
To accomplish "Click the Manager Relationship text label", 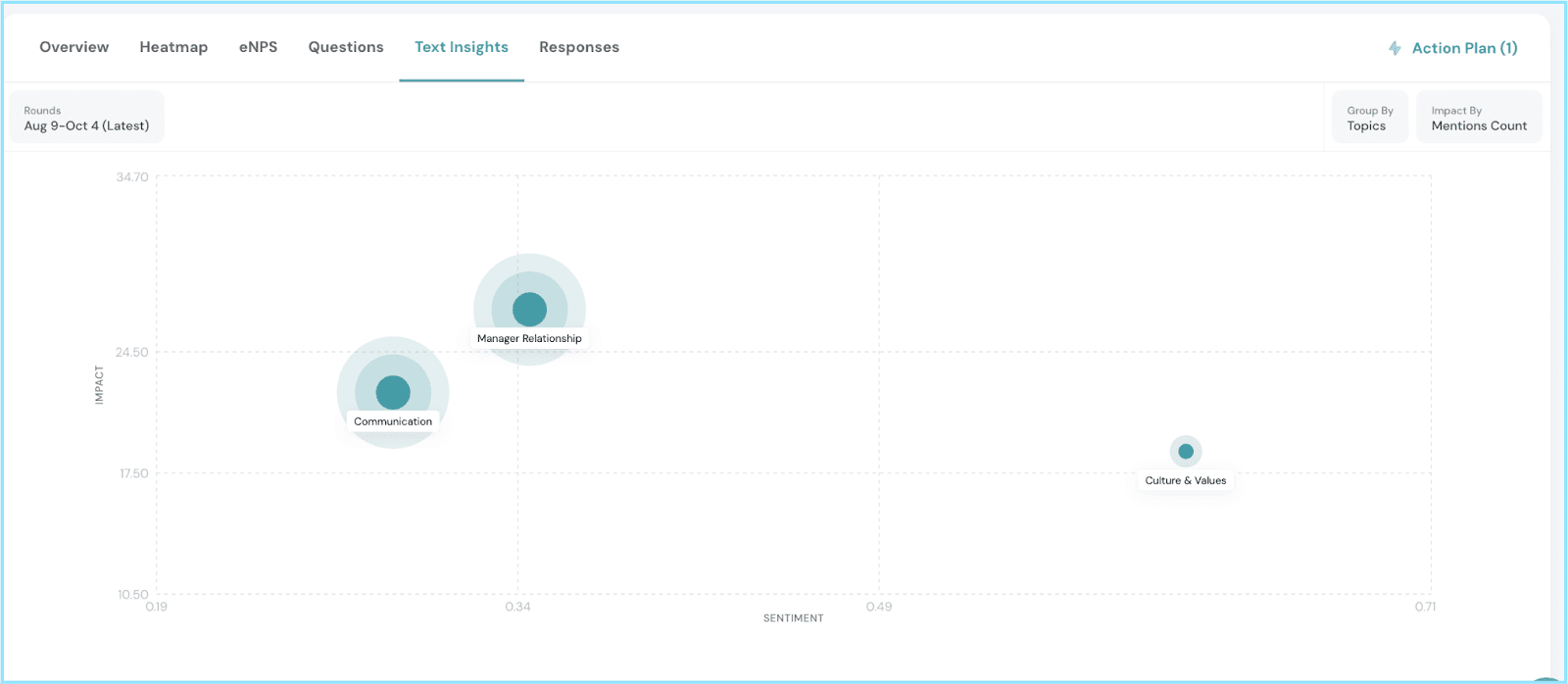I will coord(529,339).
